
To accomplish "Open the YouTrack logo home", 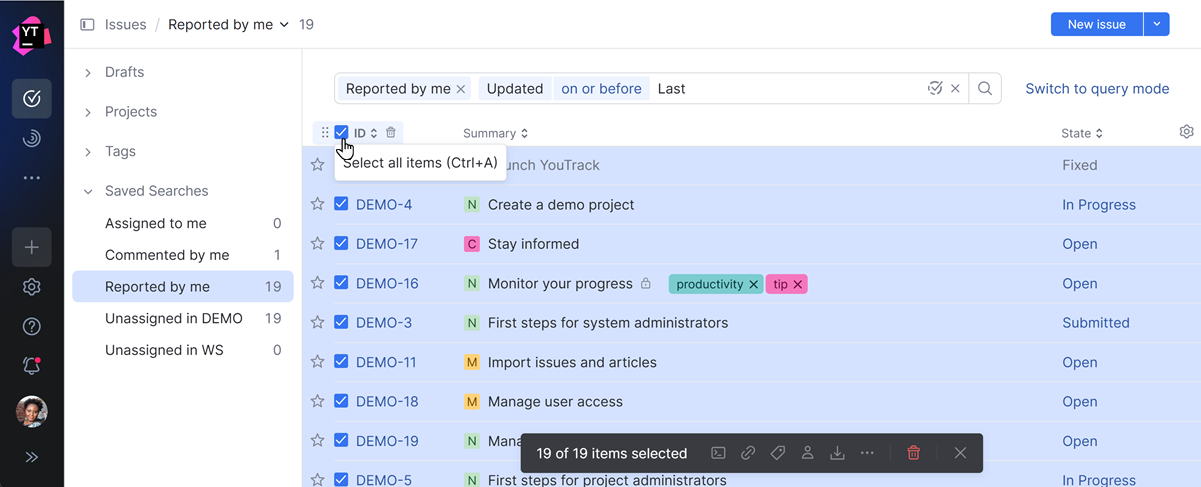I will [x=31, y=35].
